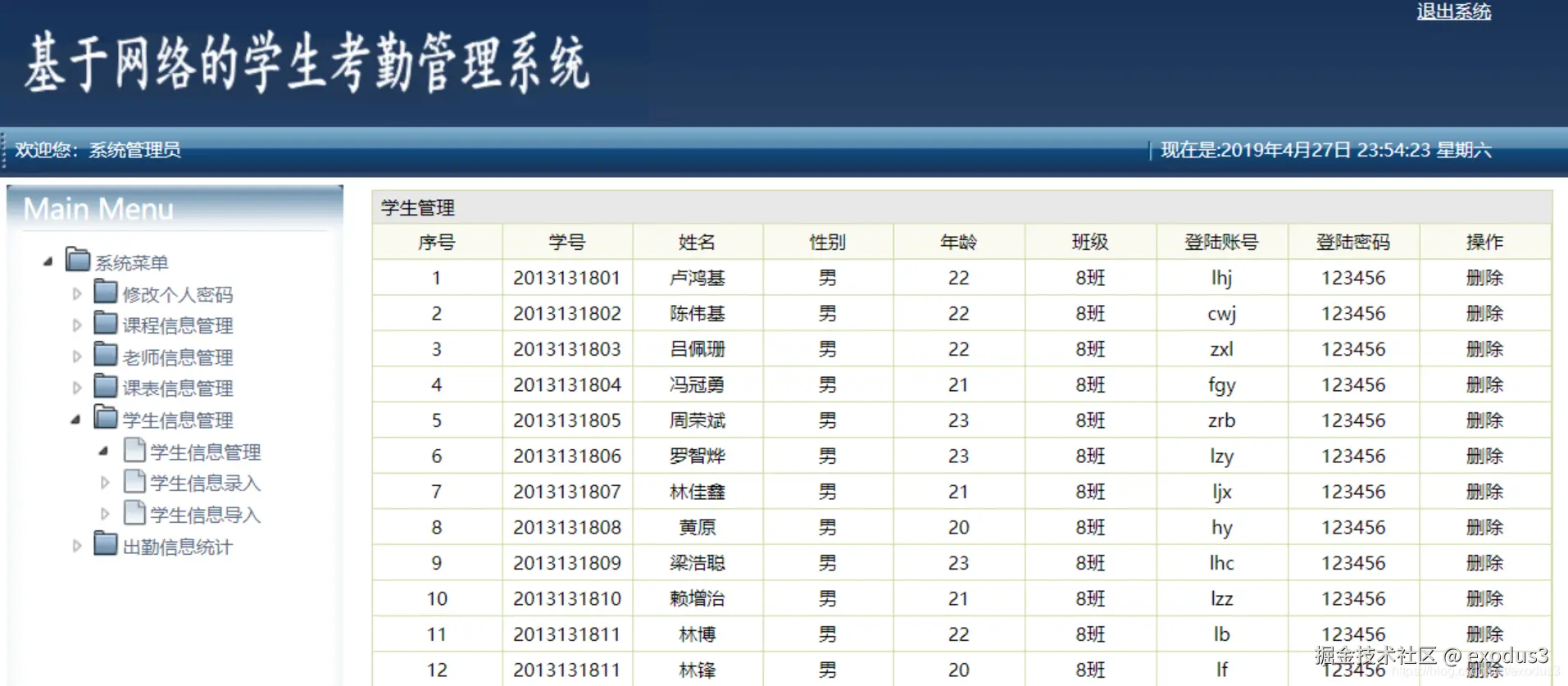Open 出勤信息统计 menu item
1568x686 pixels.
(x=178, y=547)
